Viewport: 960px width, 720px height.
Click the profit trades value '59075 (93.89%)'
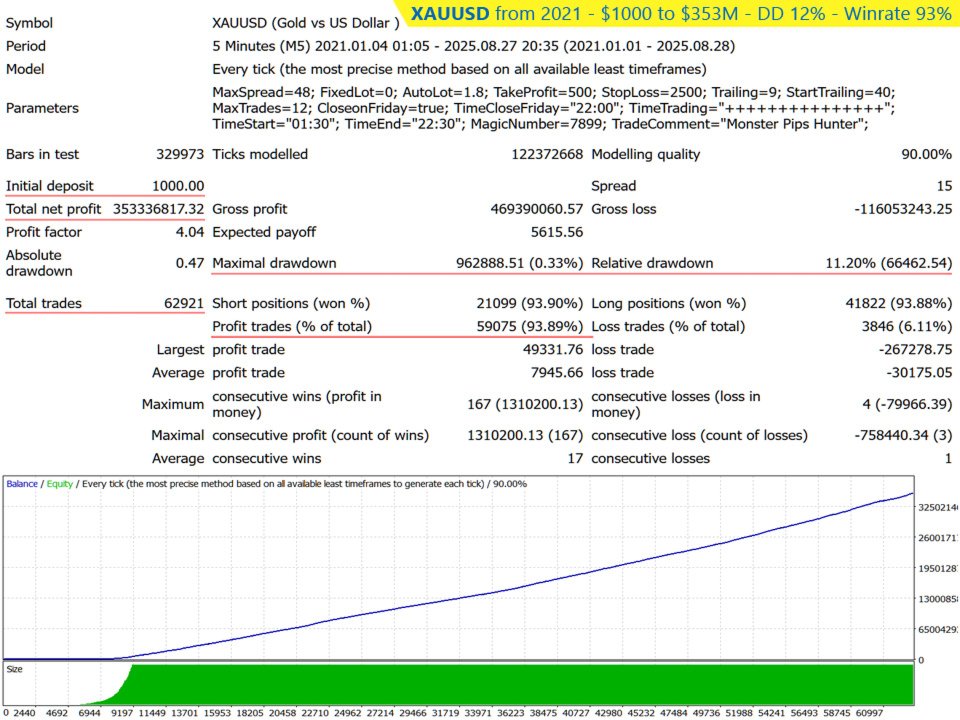530,327
